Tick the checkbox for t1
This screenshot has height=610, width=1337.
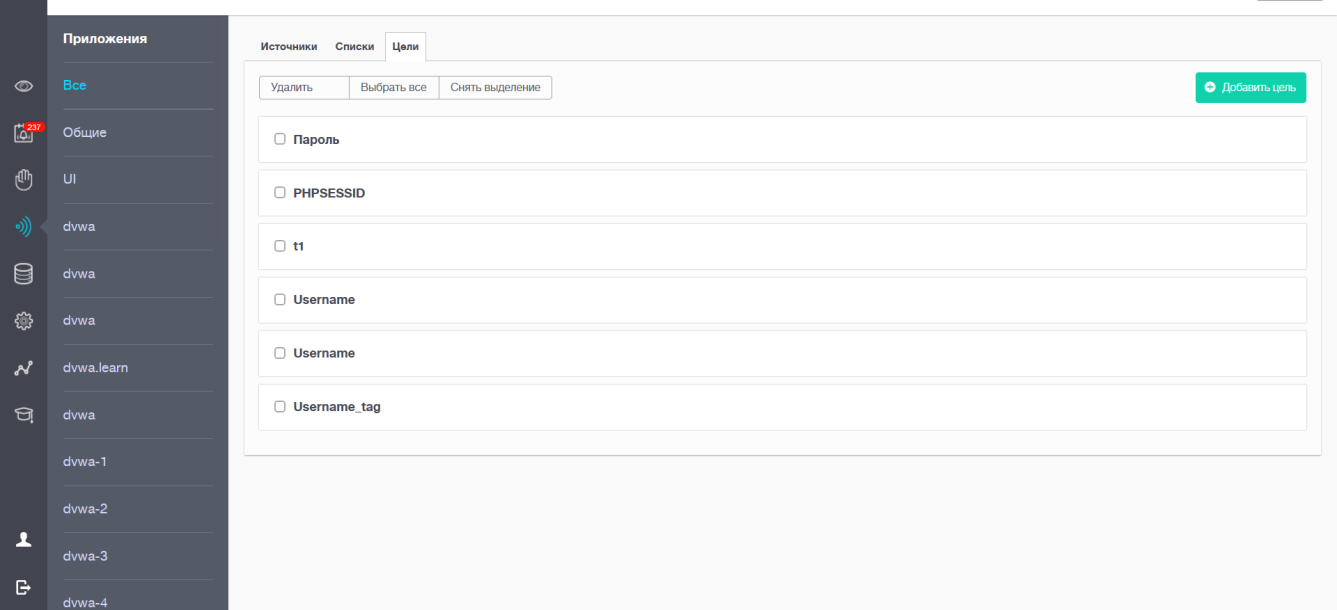click(280, 245)
